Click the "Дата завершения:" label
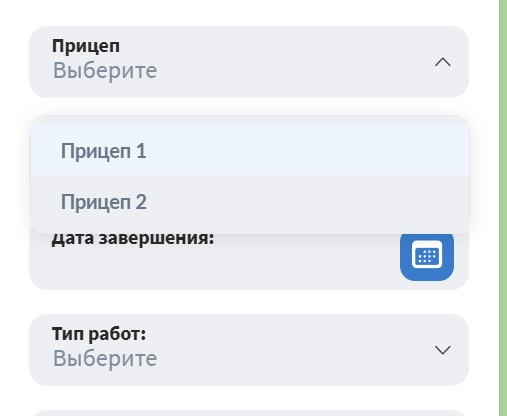Screen dimensions: 507x416 133,239
